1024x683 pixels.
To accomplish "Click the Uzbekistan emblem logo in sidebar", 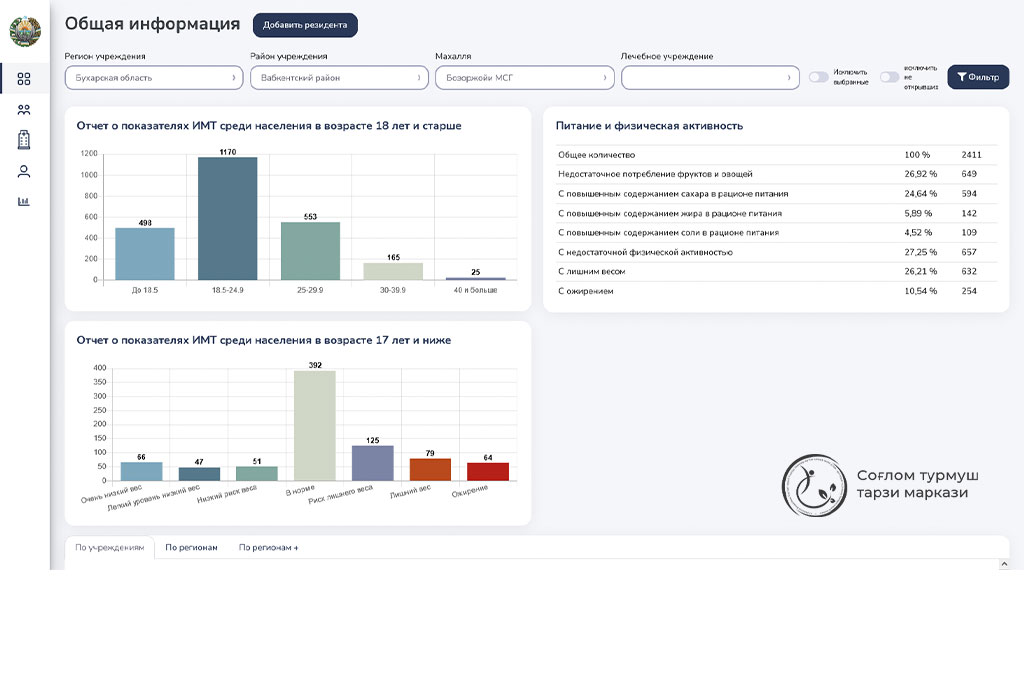I will (25, 32).
